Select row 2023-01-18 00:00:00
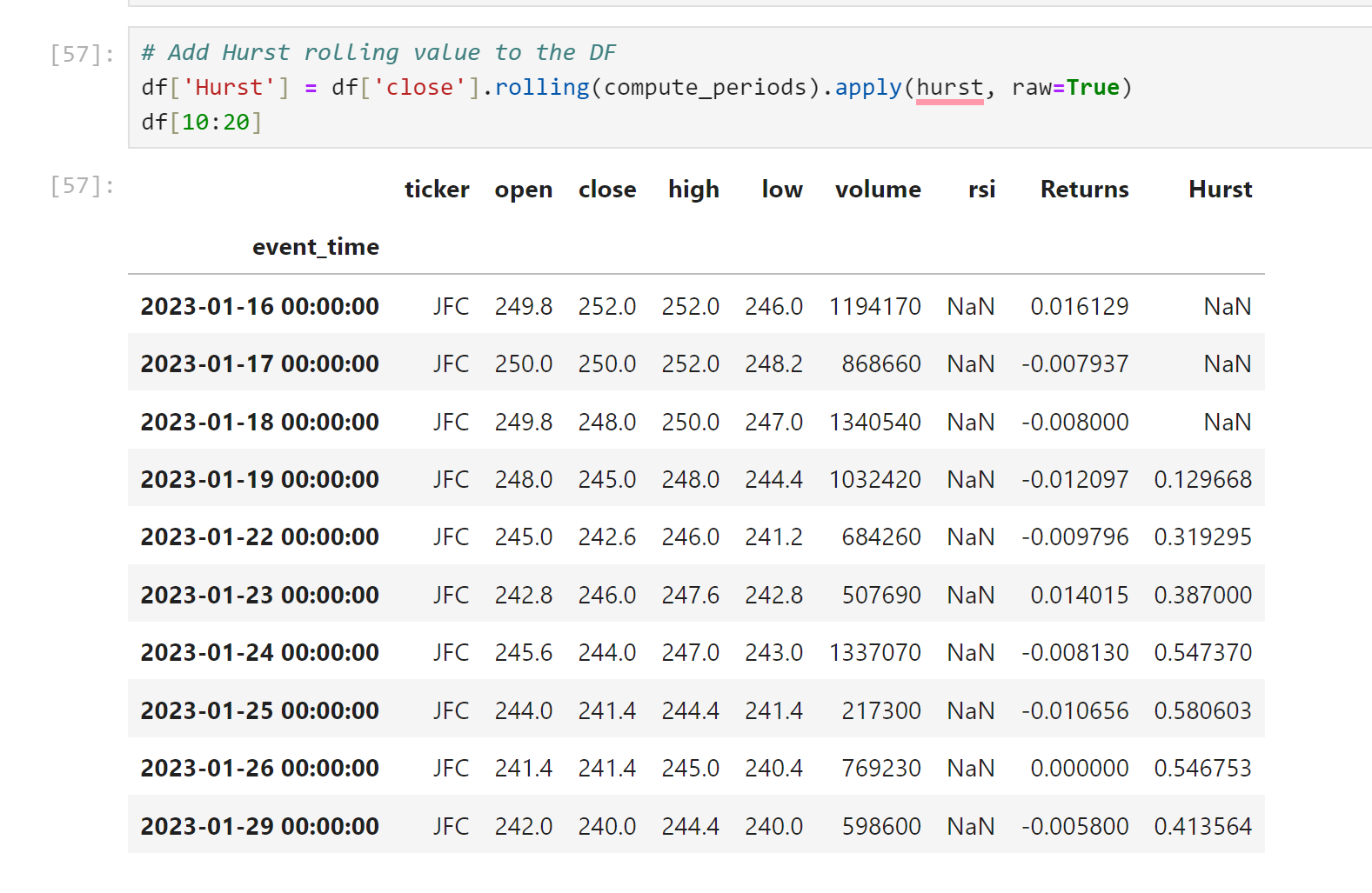The height and width of the screenshot is (893, 1372). tap(696, 422)
